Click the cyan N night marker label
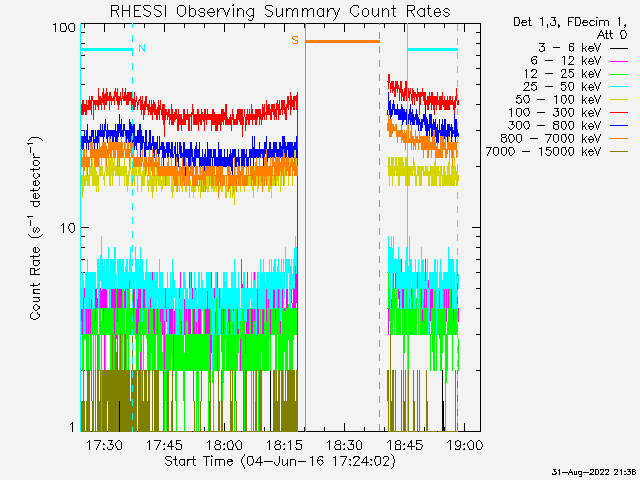Screen dimensions: 640x480 coord(142,48)
